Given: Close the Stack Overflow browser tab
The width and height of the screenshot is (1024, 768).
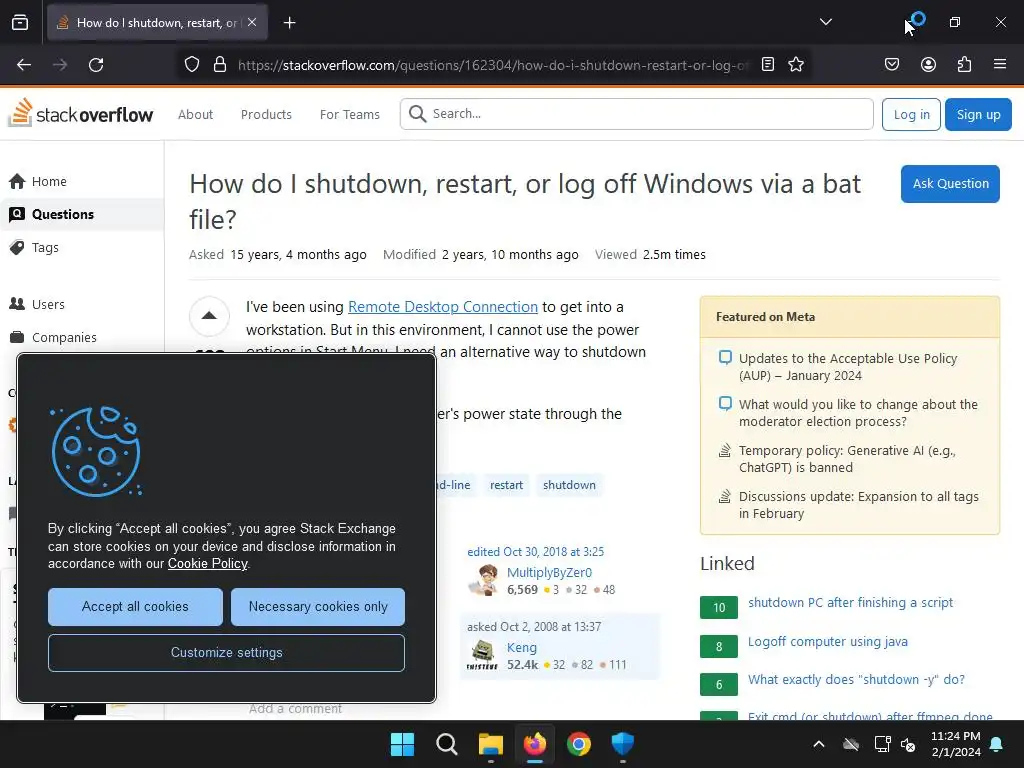Looking at the screenshot, I should tap(252, 22).
